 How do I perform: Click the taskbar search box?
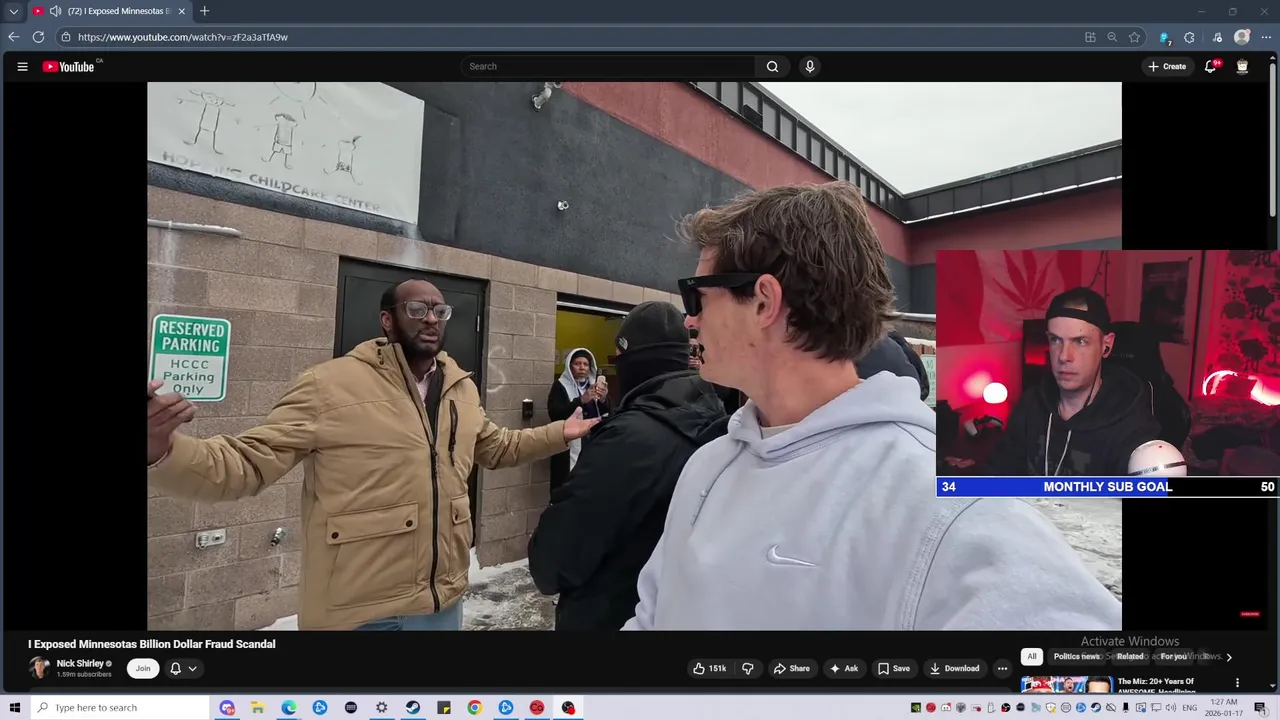click(x=120, y=708)
